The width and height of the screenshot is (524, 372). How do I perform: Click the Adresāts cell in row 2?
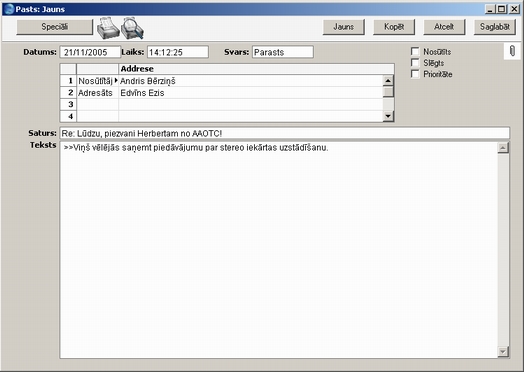click(x=97, y=93)
